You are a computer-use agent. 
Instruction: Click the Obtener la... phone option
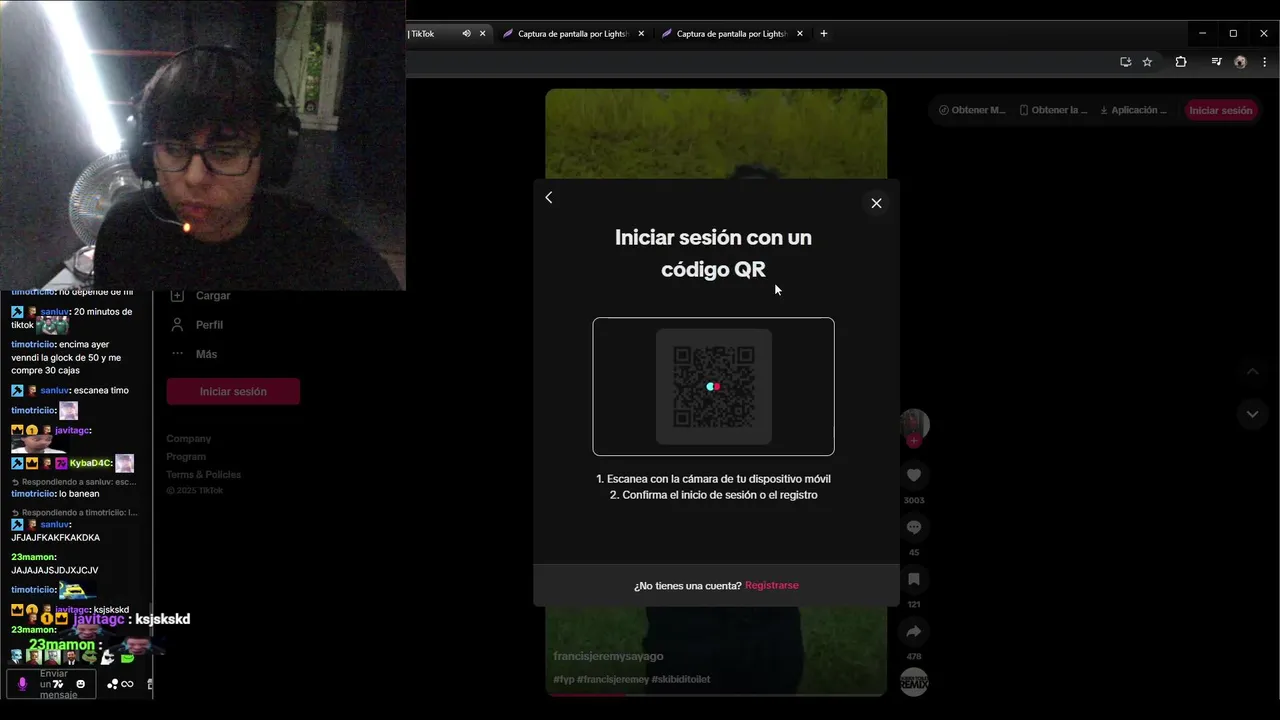1053,110
